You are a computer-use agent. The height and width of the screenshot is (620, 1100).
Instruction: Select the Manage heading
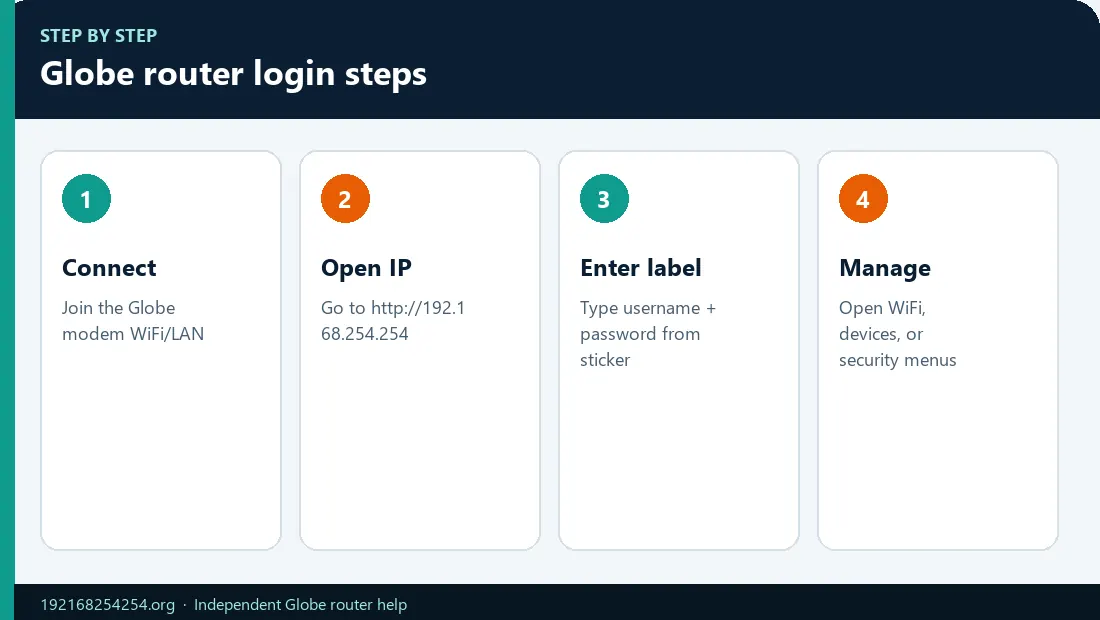pyautogui.click(x=885, y=268)
